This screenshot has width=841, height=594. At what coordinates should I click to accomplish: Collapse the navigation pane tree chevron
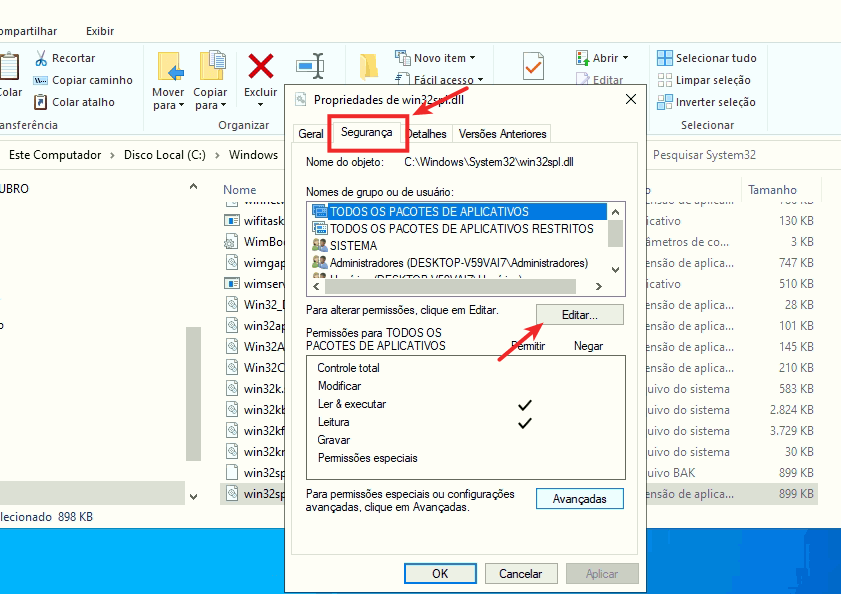click(194, 187)
